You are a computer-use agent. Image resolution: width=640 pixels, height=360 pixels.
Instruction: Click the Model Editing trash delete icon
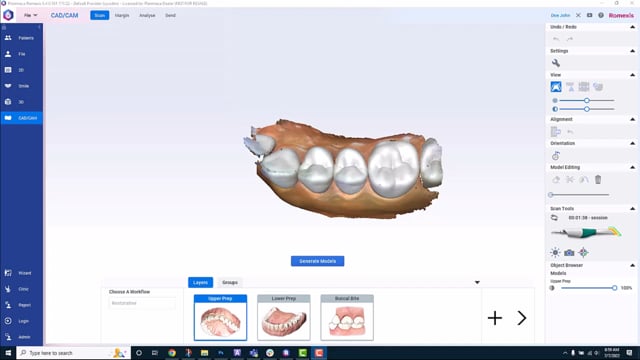[598, 180]
